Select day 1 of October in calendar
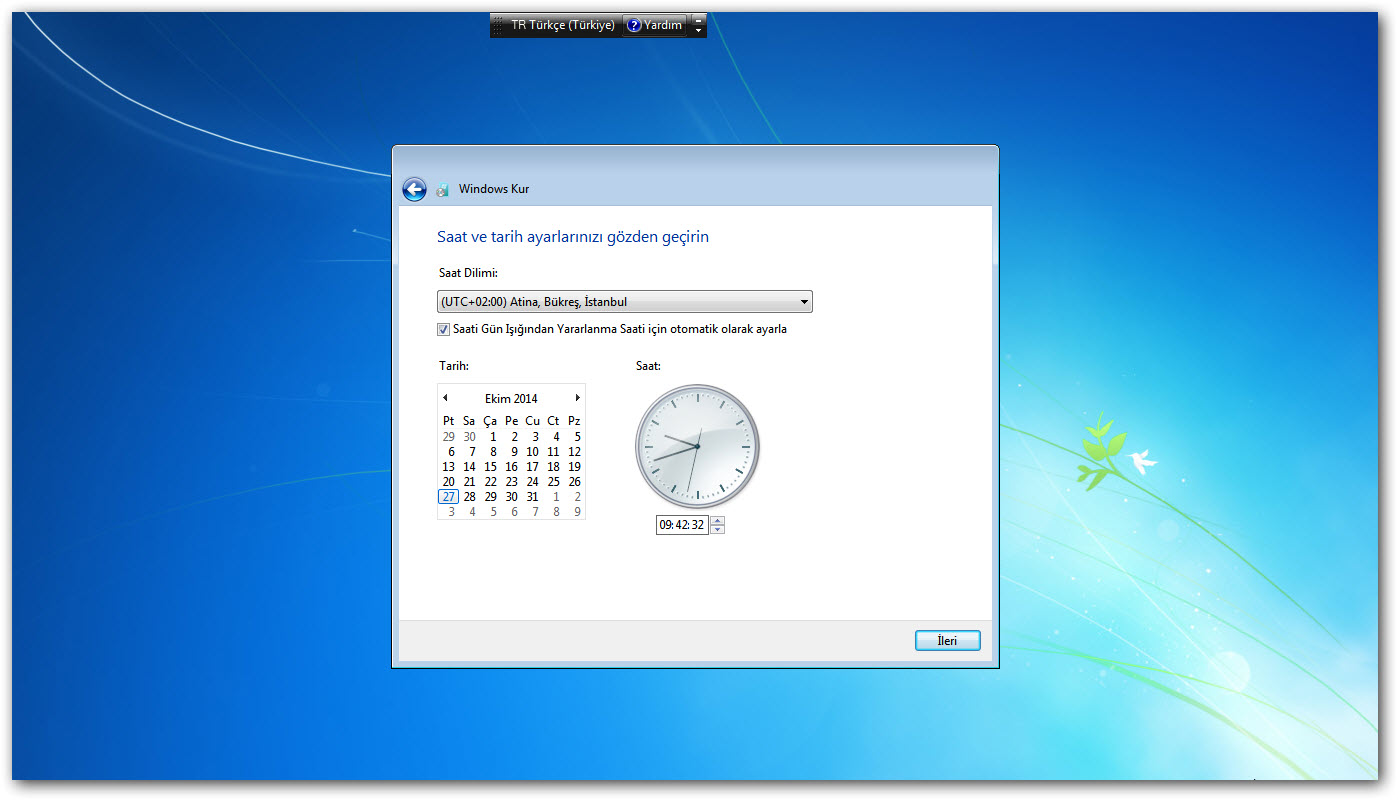 tap(492, 437)
